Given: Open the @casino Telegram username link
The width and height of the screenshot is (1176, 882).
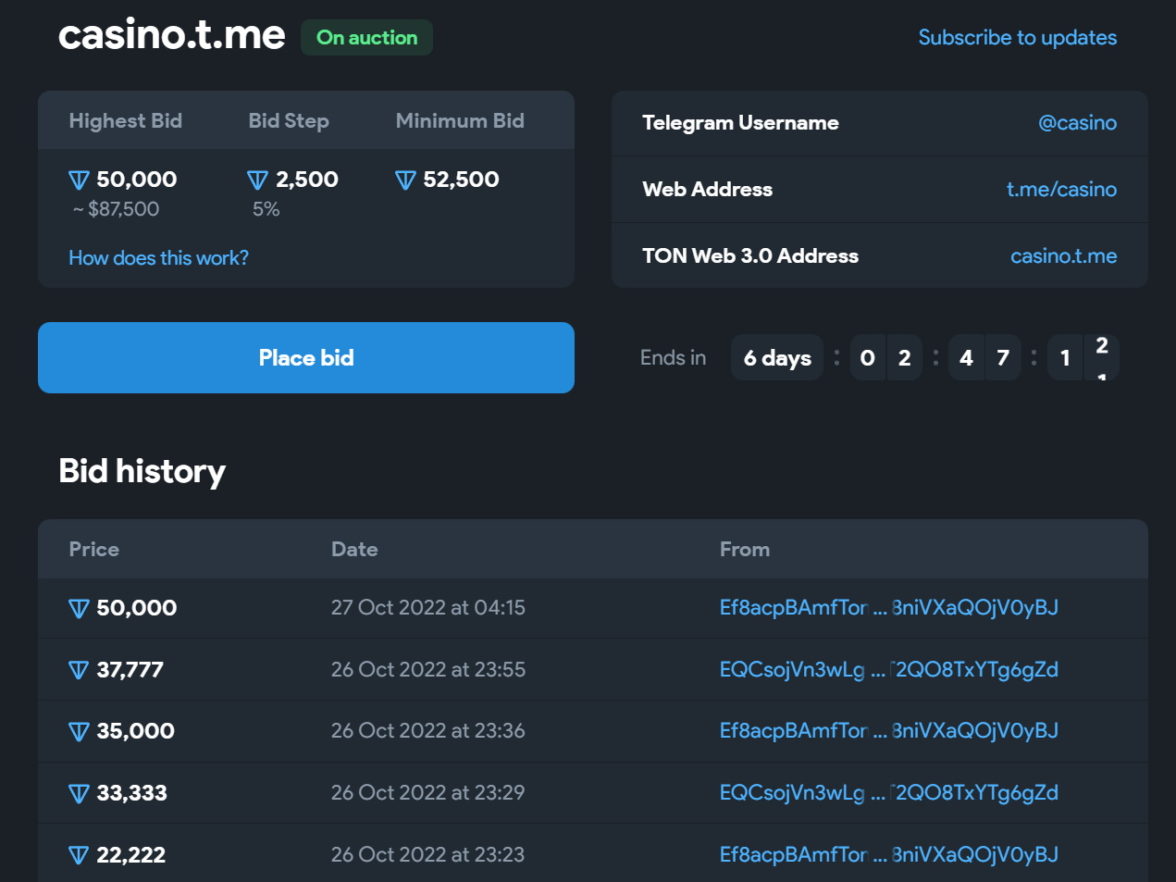Looking at the screenshot, I should click(1077, 123).
